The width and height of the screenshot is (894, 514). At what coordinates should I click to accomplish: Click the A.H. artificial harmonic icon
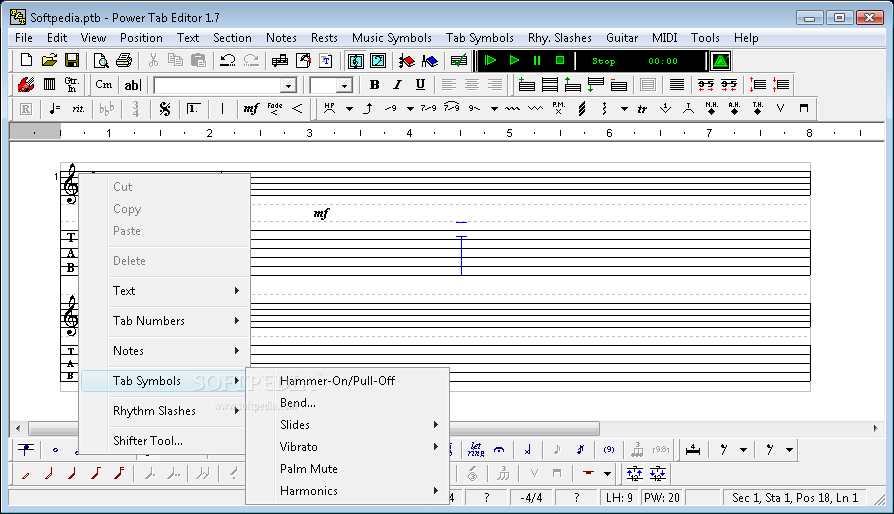click(x=734, y=108)
